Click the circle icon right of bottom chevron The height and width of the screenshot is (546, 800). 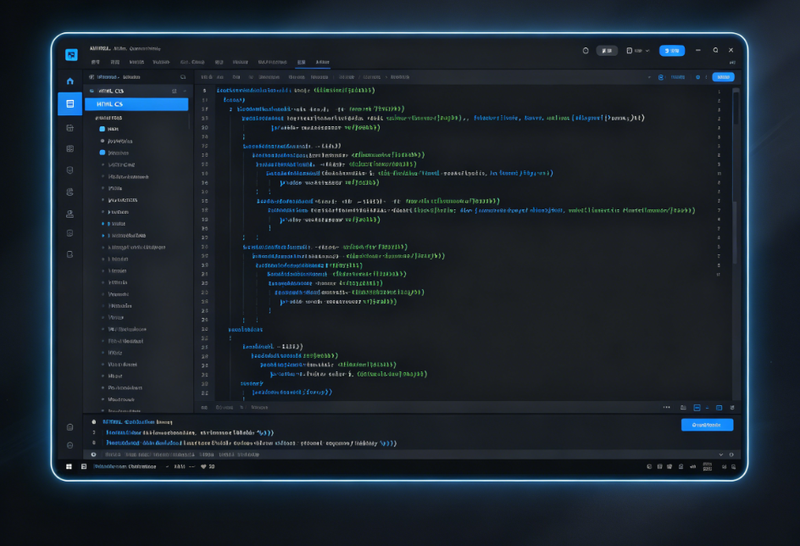coord(732,454)
